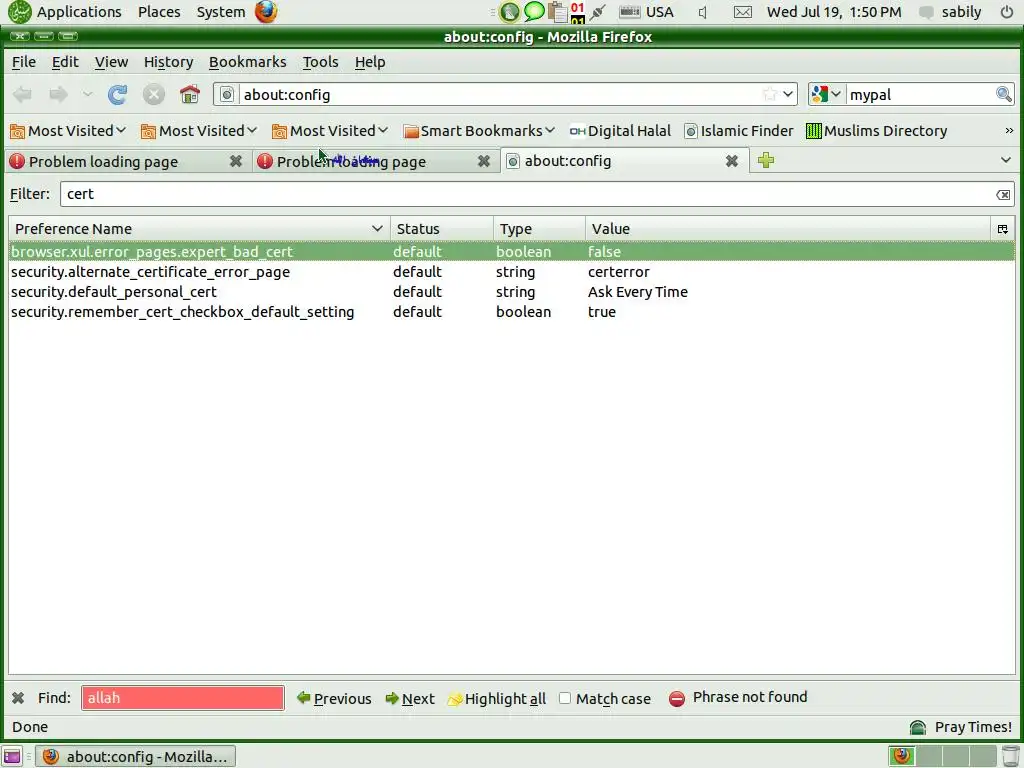Expand the first Most Visited bookmark folder
Viewport: 1024px width, 768px height.
pyautogui.click(x=68, y=131)
